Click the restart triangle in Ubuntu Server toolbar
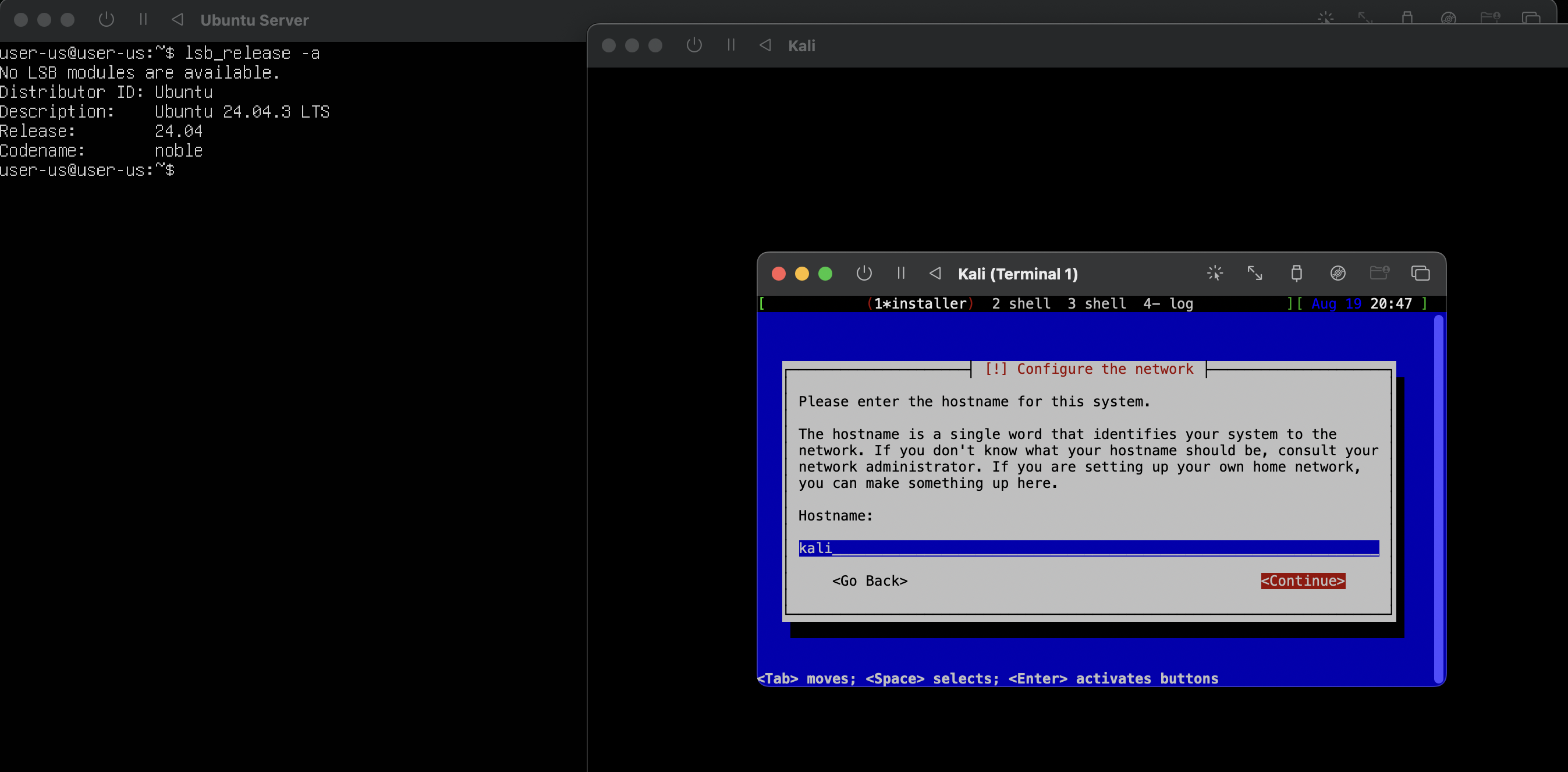The image size is (1568, 772). click(x=177, y=19)
